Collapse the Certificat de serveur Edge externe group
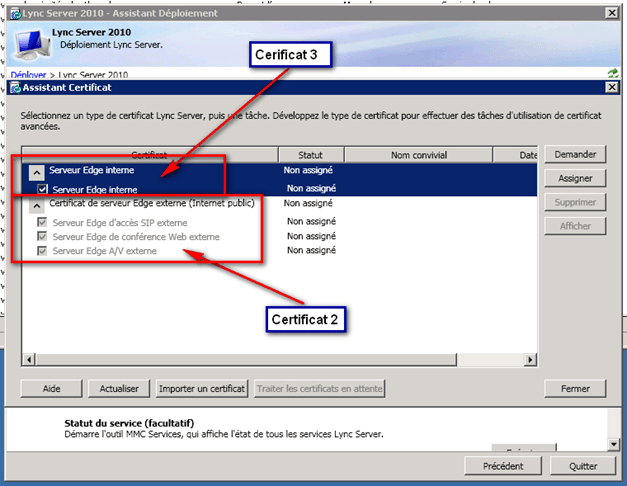627x486 pixels. click(36, 203)
